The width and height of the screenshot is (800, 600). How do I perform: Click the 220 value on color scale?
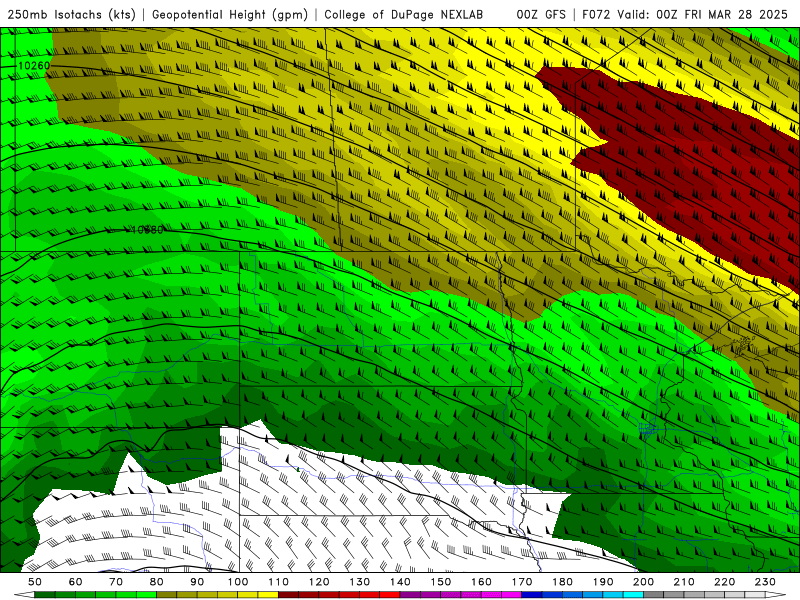724,582
